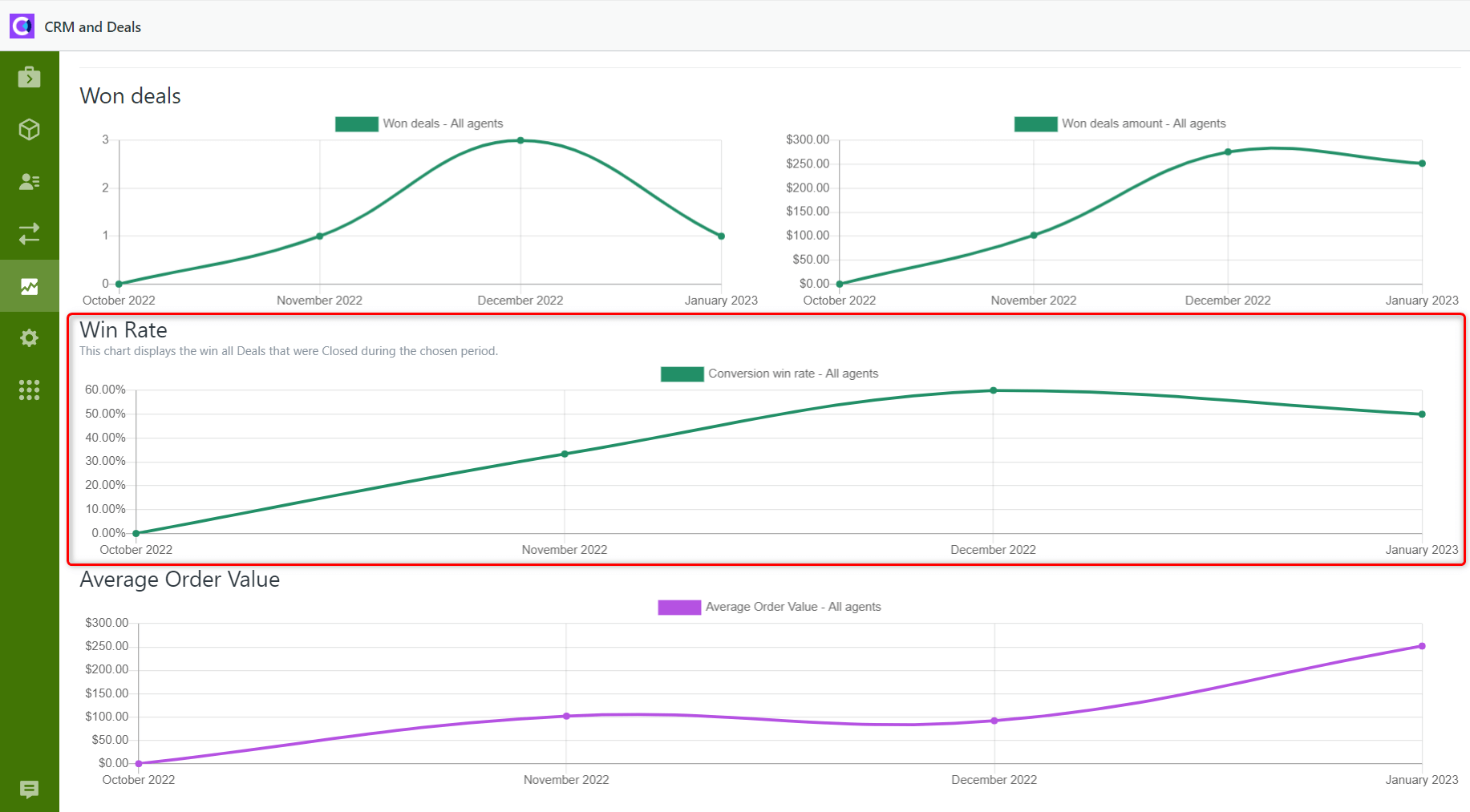This screenshot has height=812, width=1470.
Task: Click the November 2022 point on Won deals chart
Action: 320,236
